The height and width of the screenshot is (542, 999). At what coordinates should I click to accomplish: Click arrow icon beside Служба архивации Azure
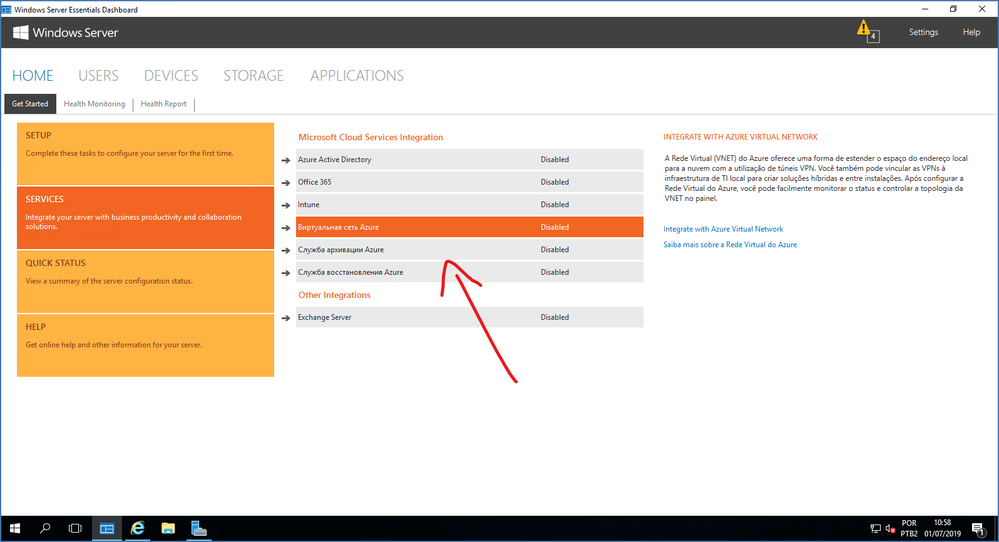tap(286, 250)
